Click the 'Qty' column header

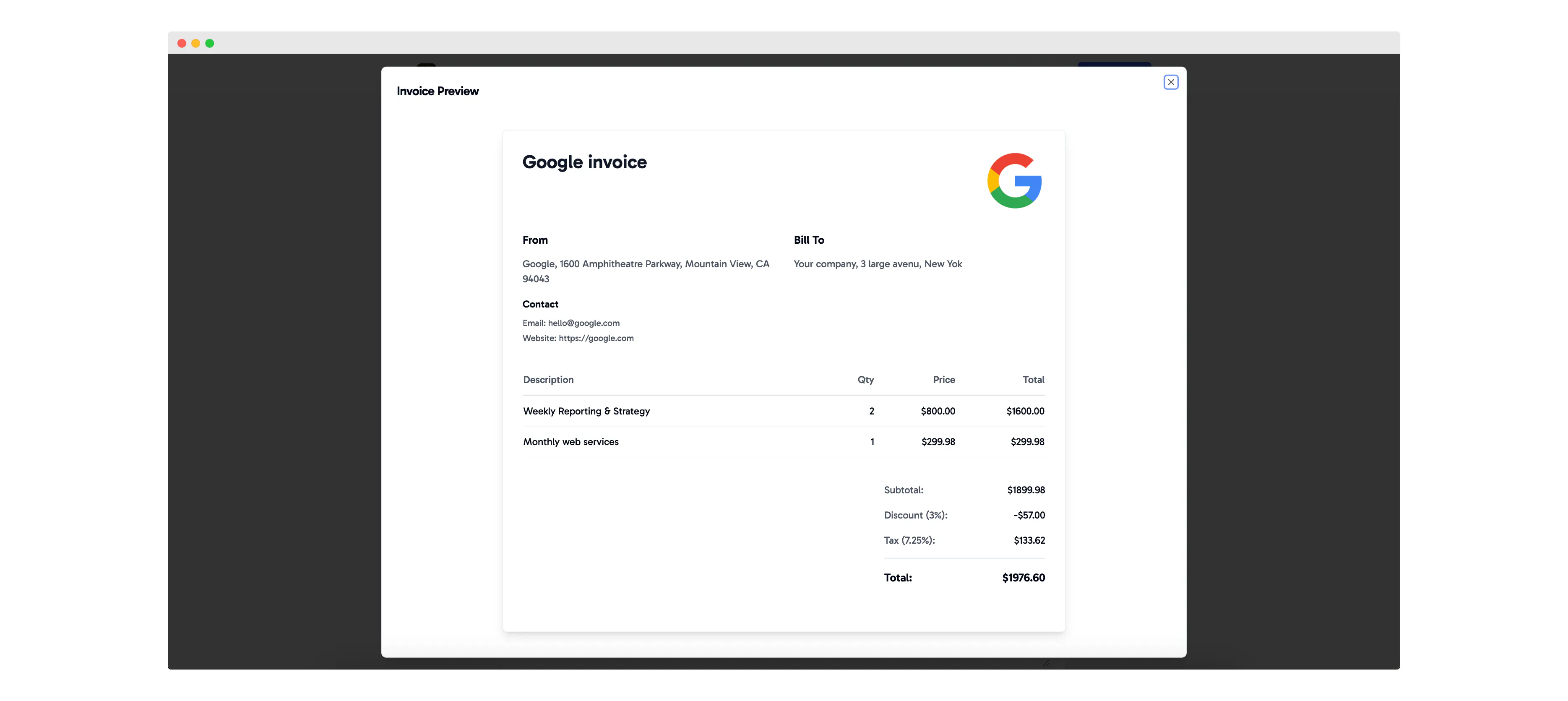865,380
